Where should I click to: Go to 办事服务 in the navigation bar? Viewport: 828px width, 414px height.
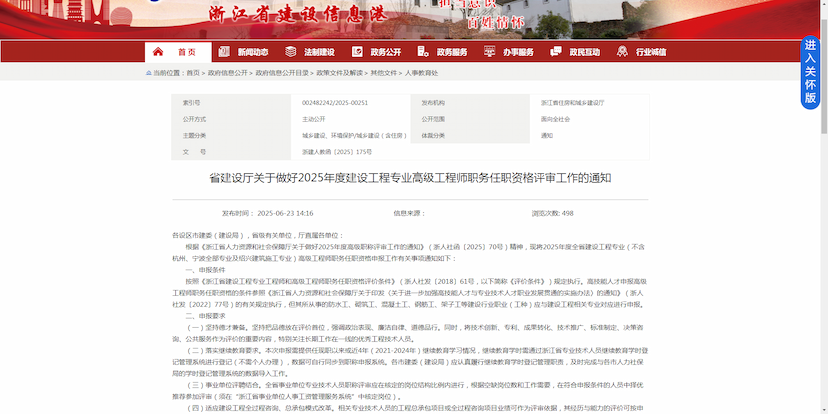(518, 52)
